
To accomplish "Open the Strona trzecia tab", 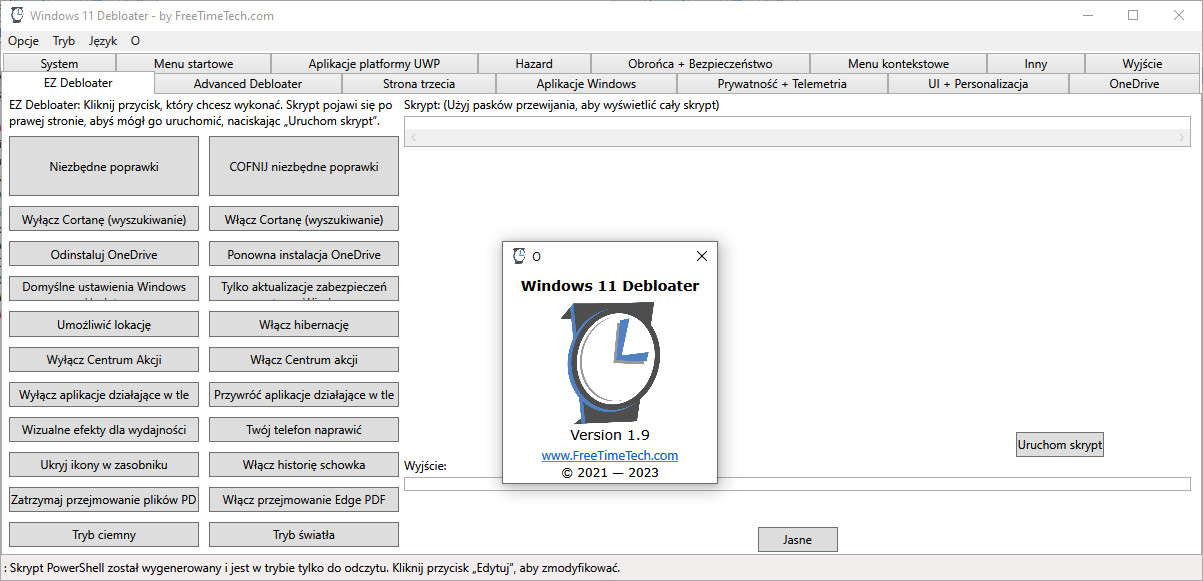I will point(419,84).
